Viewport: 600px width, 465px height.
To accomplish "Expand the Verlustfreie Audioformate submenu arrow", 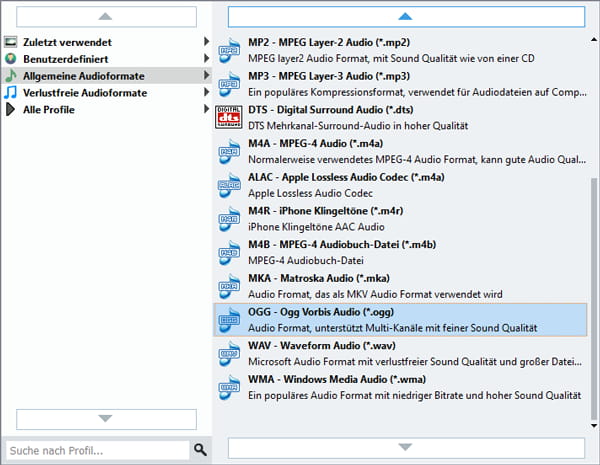I will (207, 92).
